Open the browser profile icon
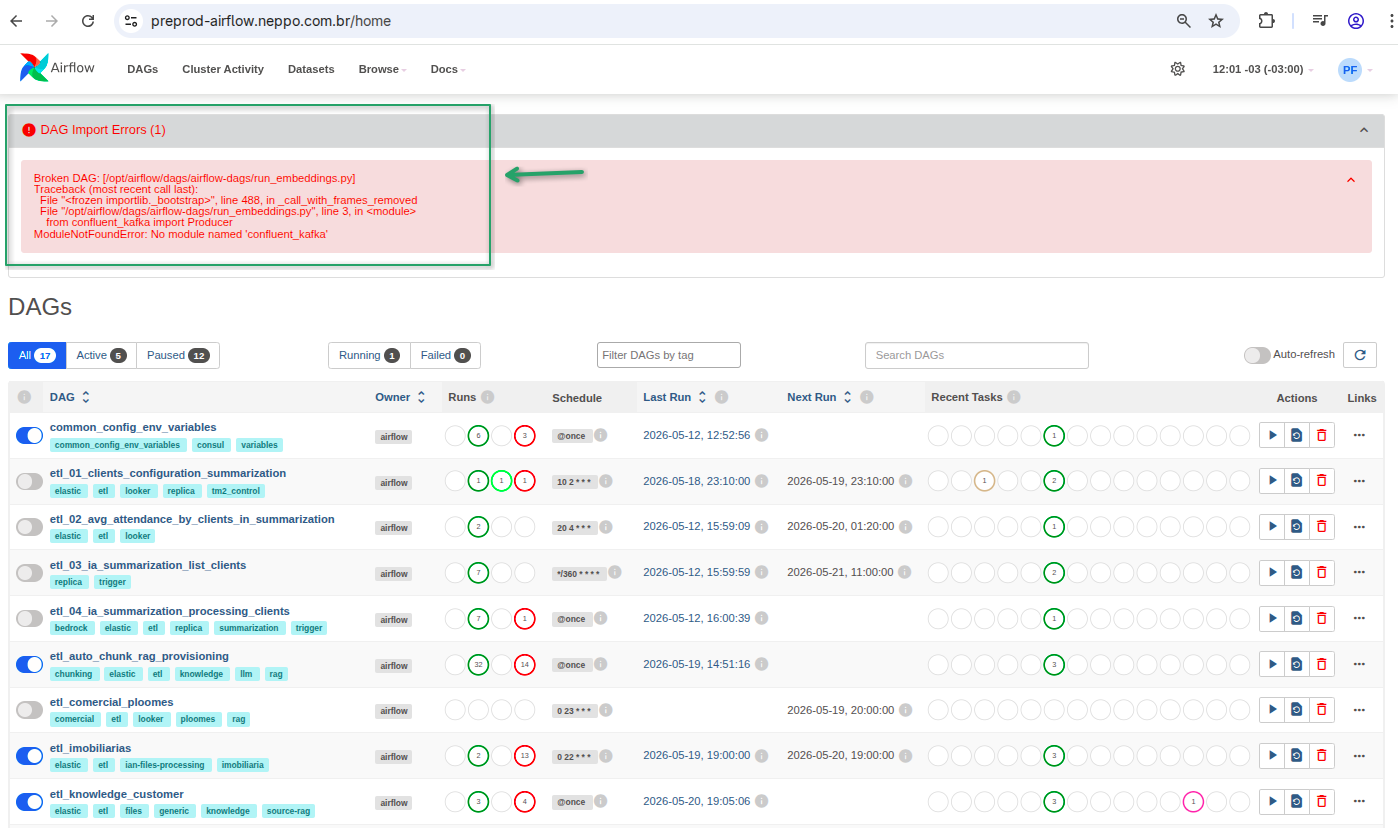The image size is (1398, 828). tap(1356, 21)
